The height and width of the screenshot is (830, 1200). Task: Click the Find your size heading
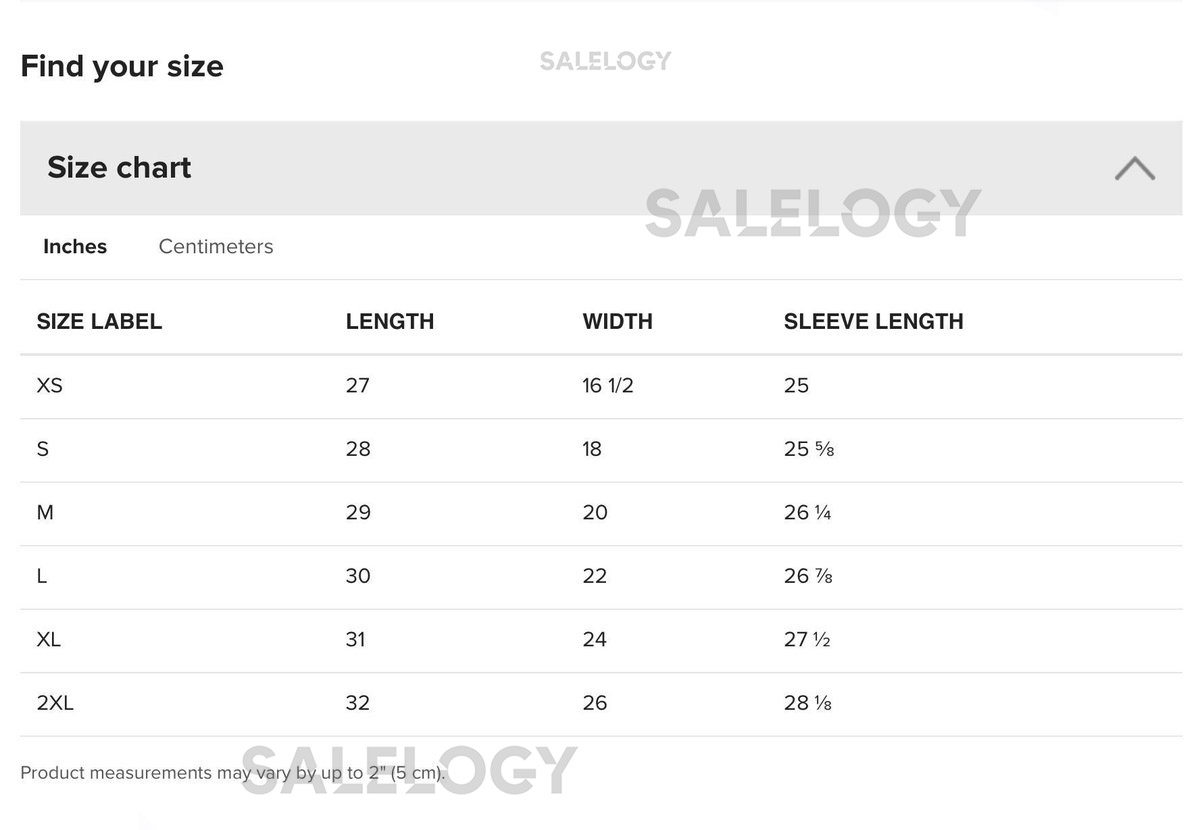[x=122, y=67]
